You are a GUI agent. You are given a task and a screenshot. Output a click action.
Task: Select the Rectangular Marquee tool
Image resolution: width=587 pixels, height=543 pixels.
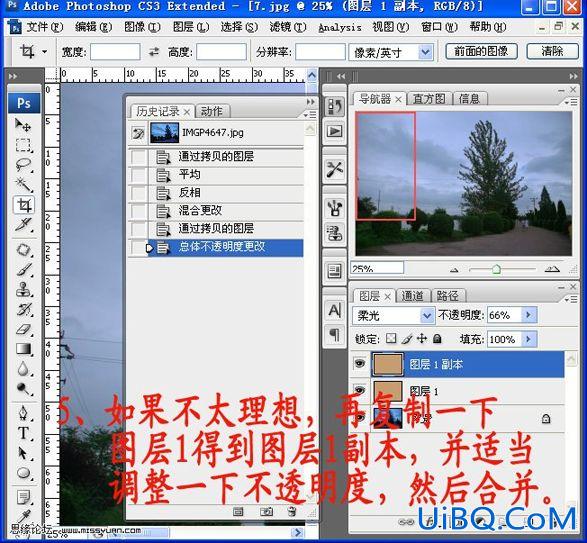pos(23,145)
